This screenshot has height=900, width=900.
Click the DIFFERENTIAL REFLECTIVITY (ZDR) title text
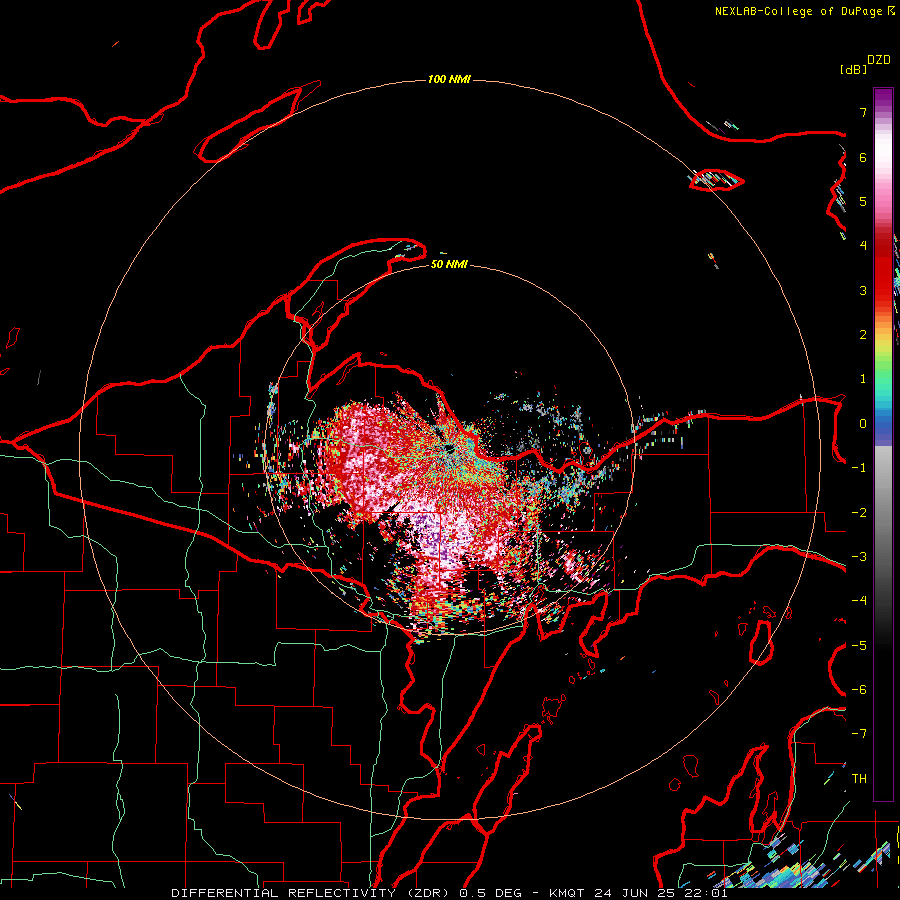click(x=311, y=893)
